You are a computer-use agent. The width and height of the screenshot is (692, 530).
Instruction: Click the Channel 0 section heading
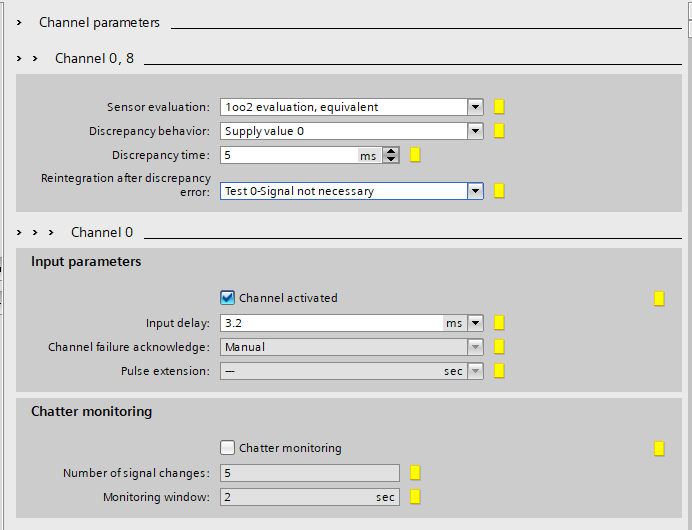tap(102, 233)
